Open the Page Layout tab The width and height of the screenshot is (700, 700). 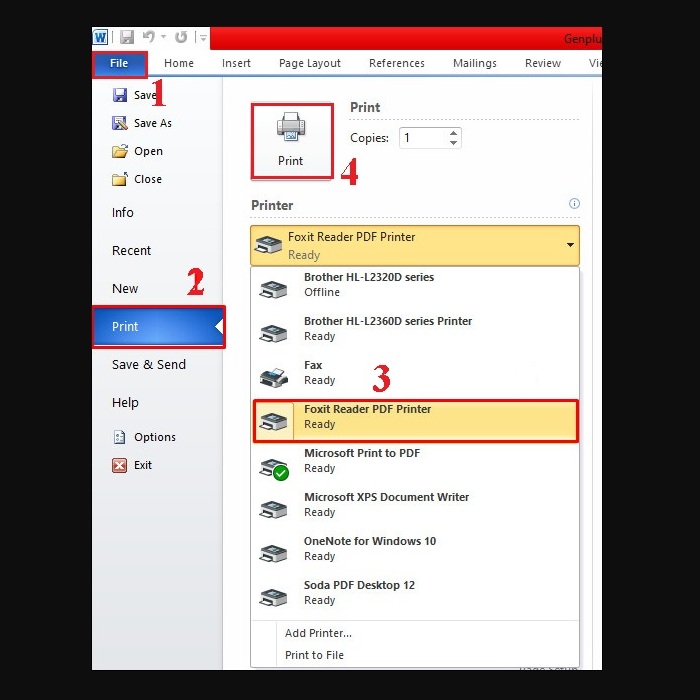pyautogui.click(x=309, y=63)
